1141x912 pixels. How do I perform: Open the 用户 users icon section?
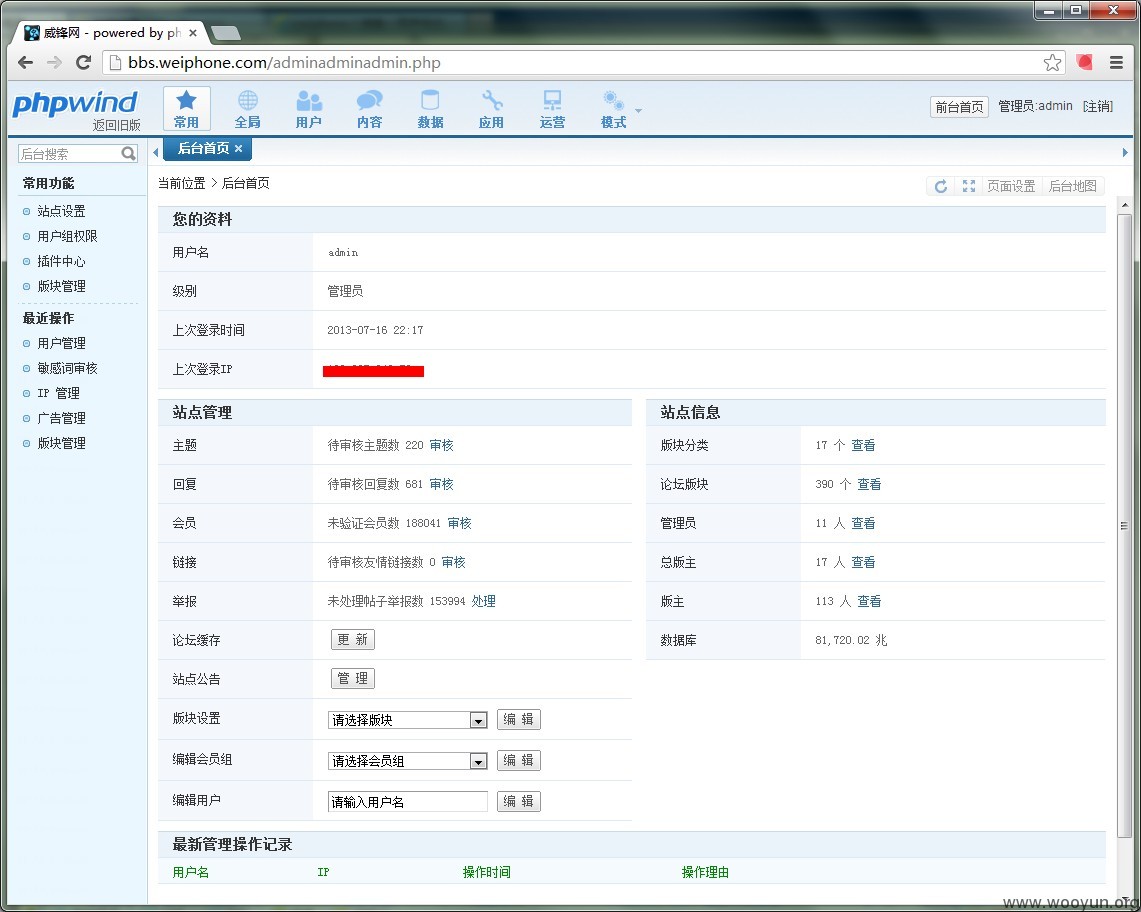click(x=309, y=108)
